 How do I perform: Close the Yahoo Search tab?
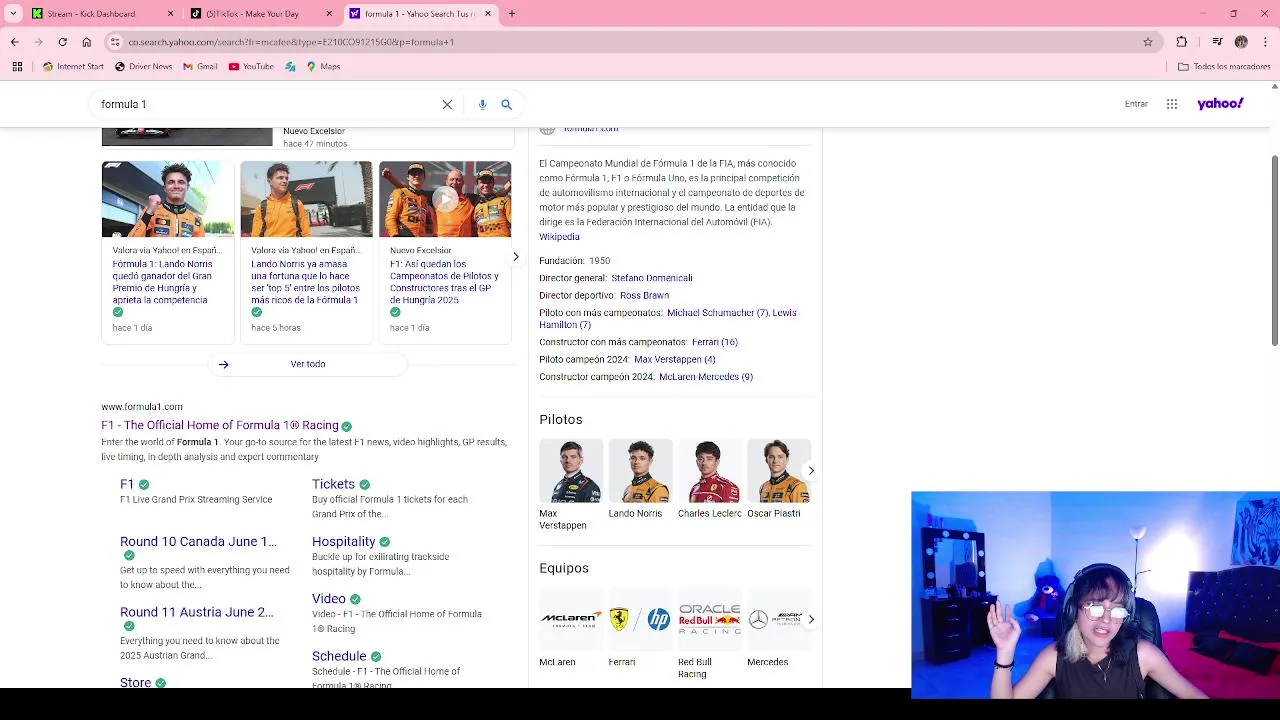tap(488, 14)
